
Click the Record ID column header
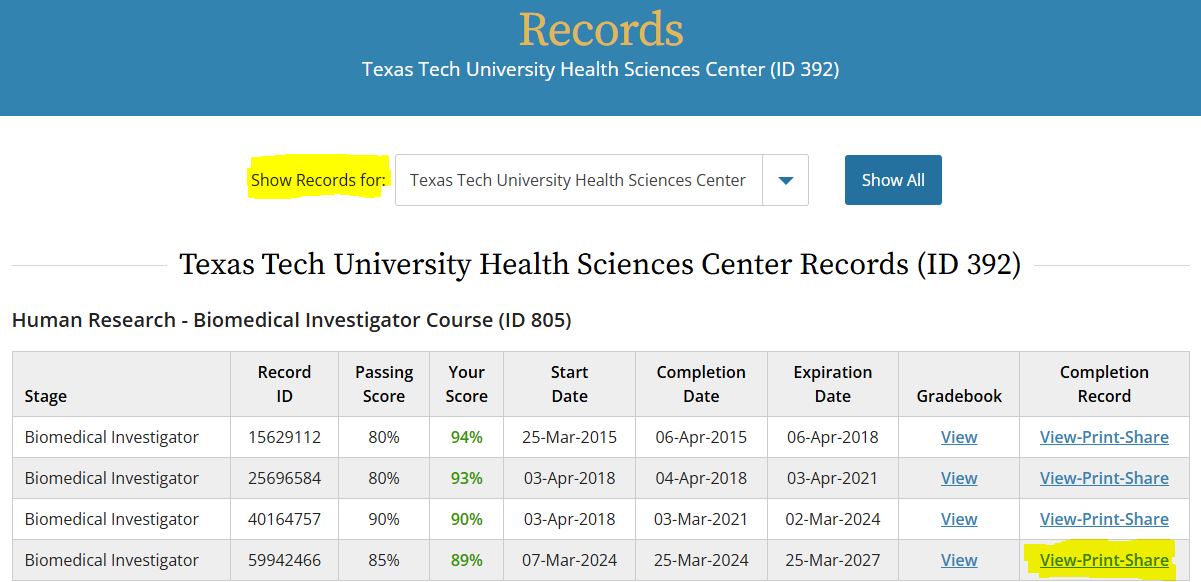click(285, 384)
